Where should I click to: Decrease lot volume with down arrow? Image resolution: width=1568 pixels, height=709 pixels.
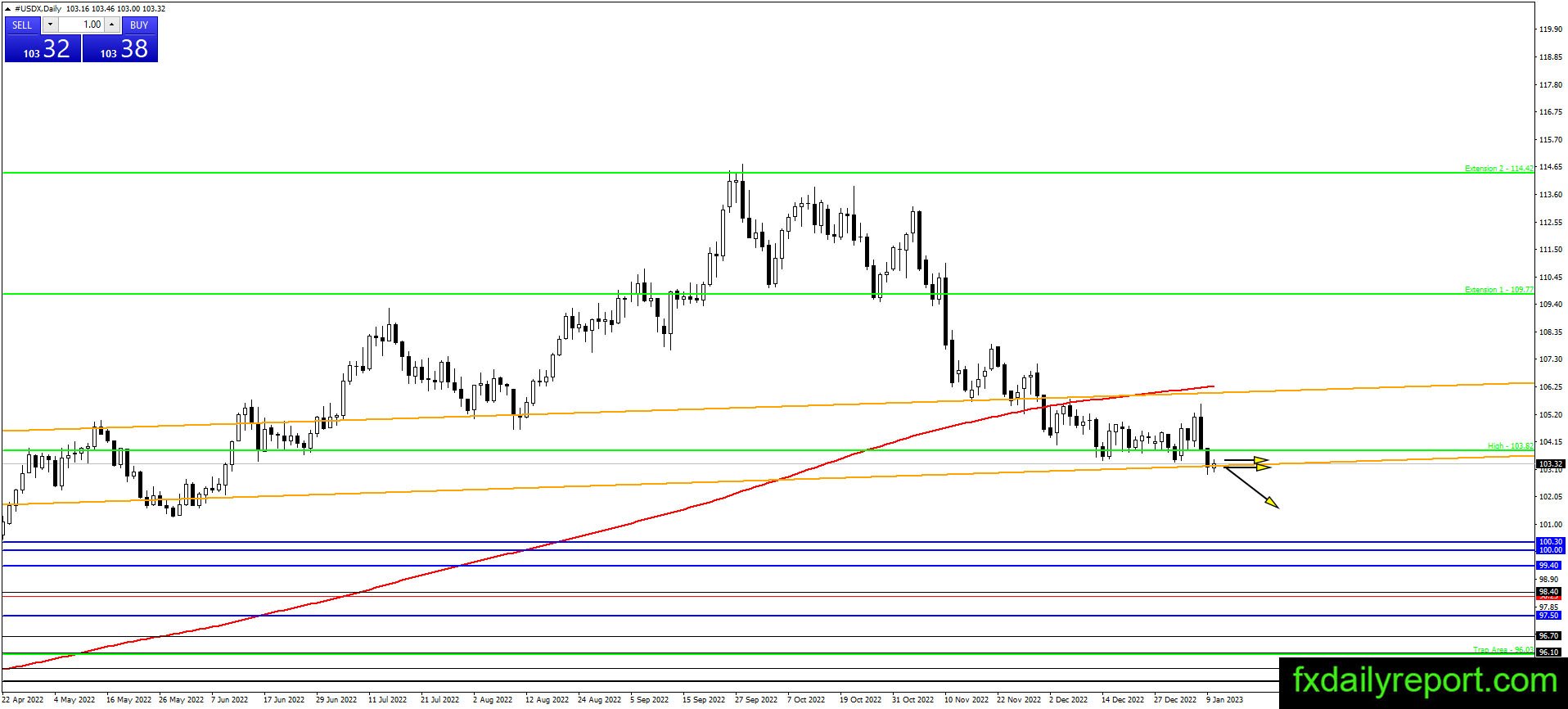point(49,25)
